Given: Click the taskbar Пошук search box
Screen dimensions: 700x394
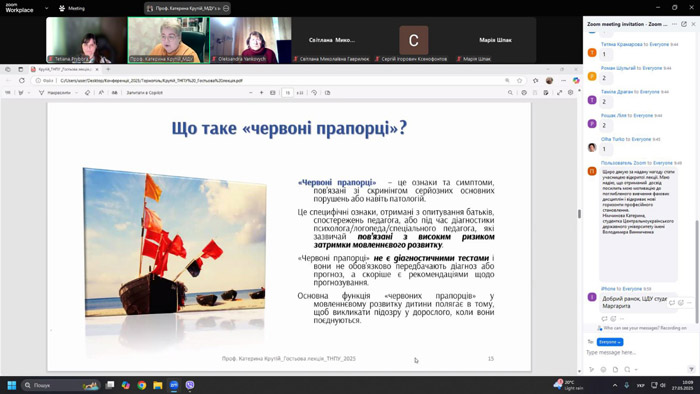Looking at the screenshot, I should [x=61, y=385].
